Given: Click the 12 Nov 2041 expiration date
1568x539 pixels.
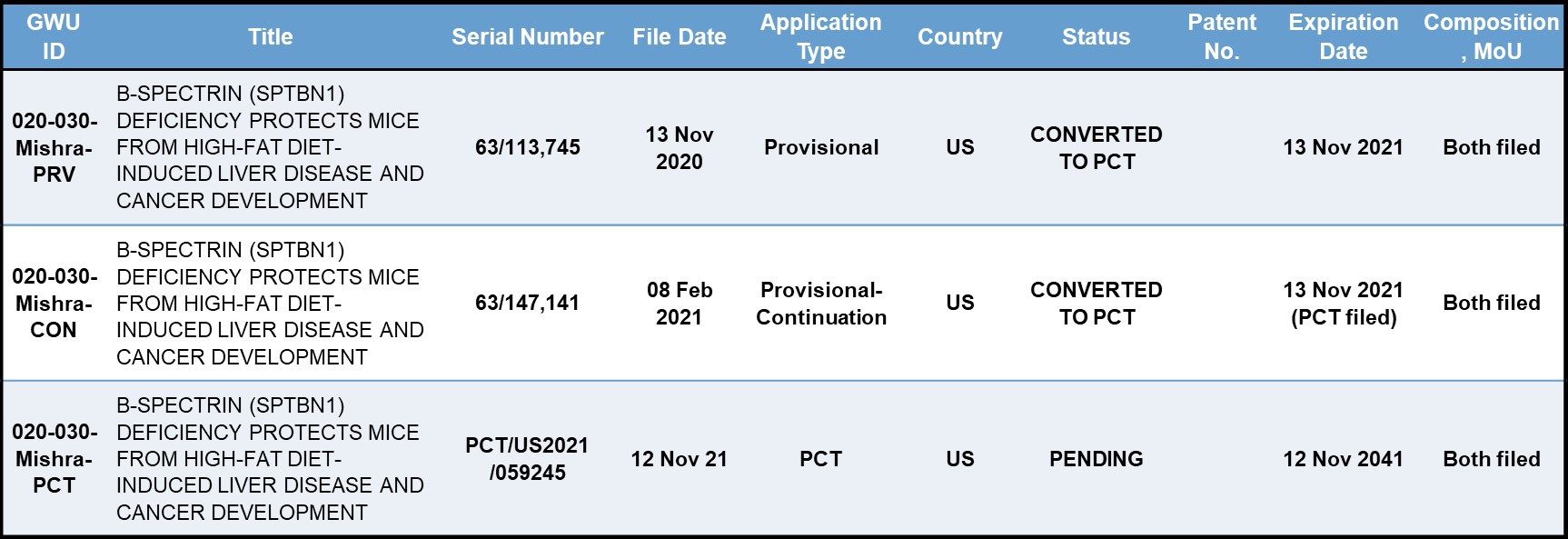Looking at the screenshot, I should tap(1343, 459).
